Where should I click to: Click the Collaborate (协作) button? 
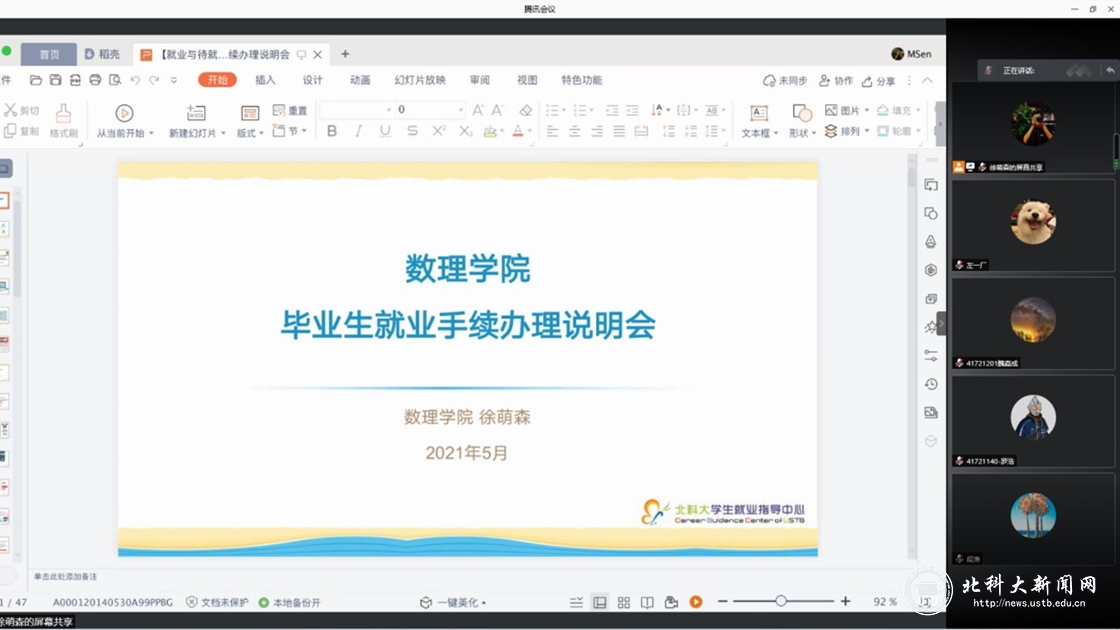pyautogui.click(x=836, y=81)
